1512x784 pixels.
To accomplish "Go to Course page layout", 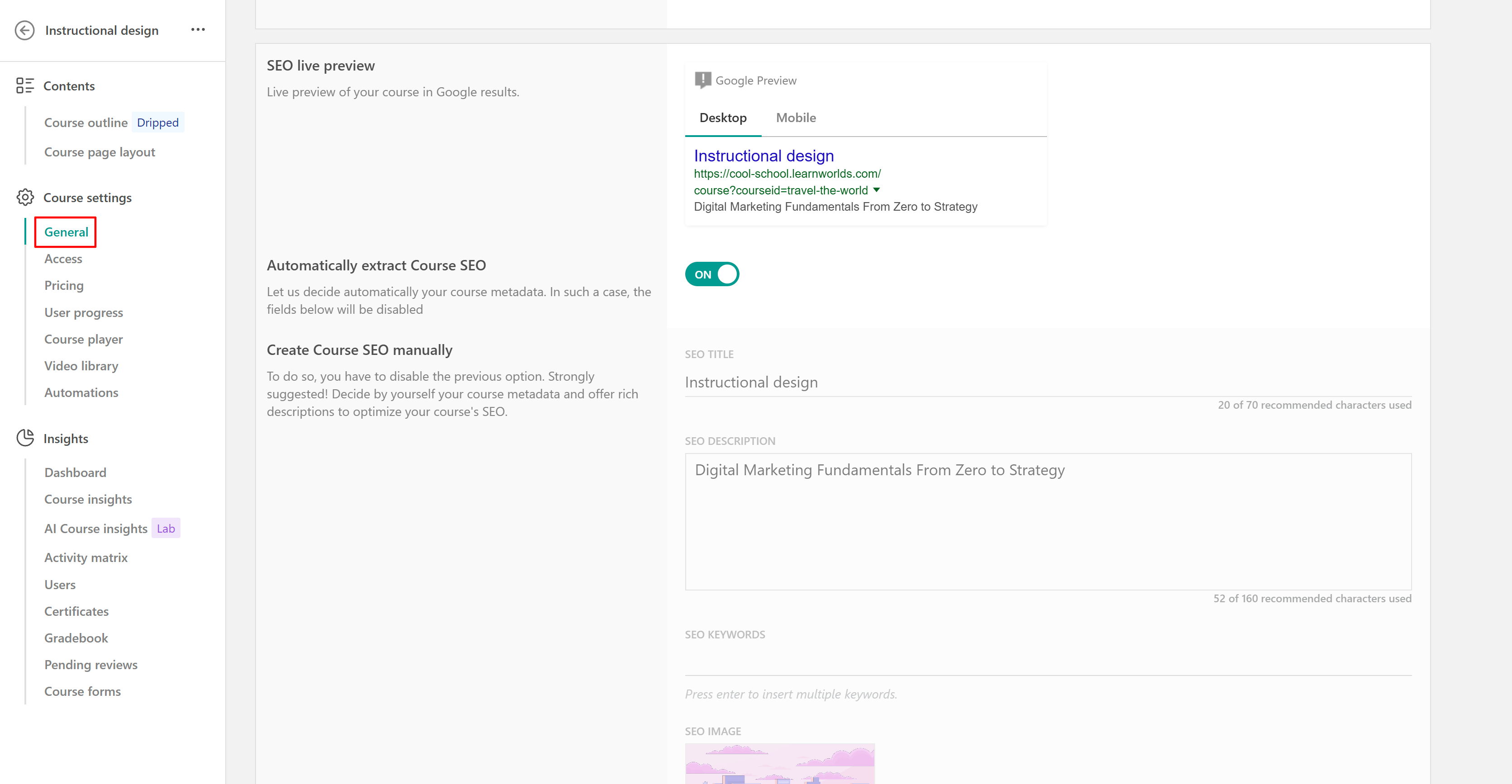I will [x=99, y=152].
